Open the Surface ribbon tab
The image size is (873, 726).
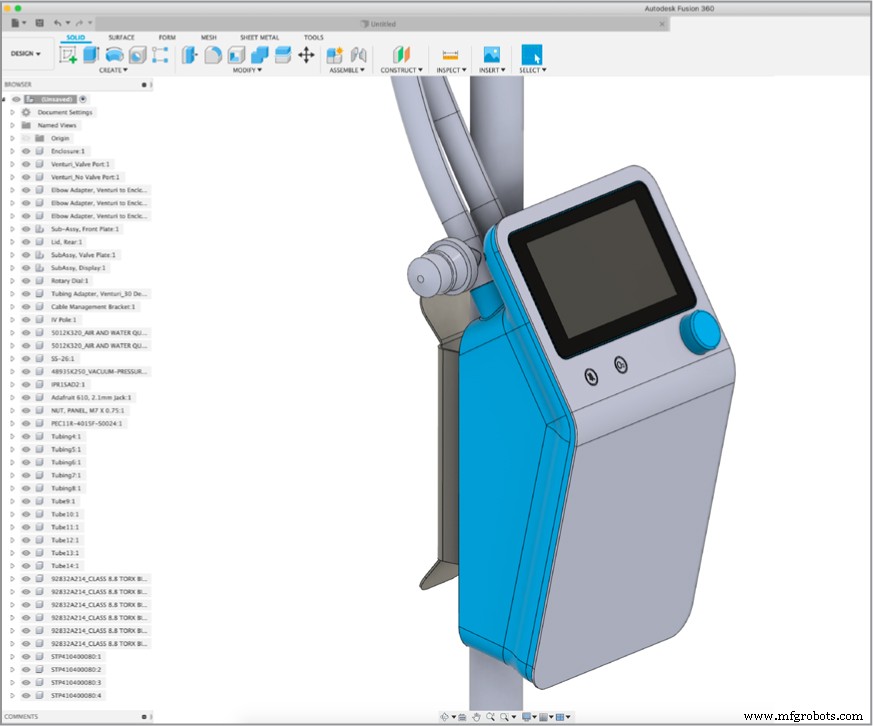(x=121, y=37)
